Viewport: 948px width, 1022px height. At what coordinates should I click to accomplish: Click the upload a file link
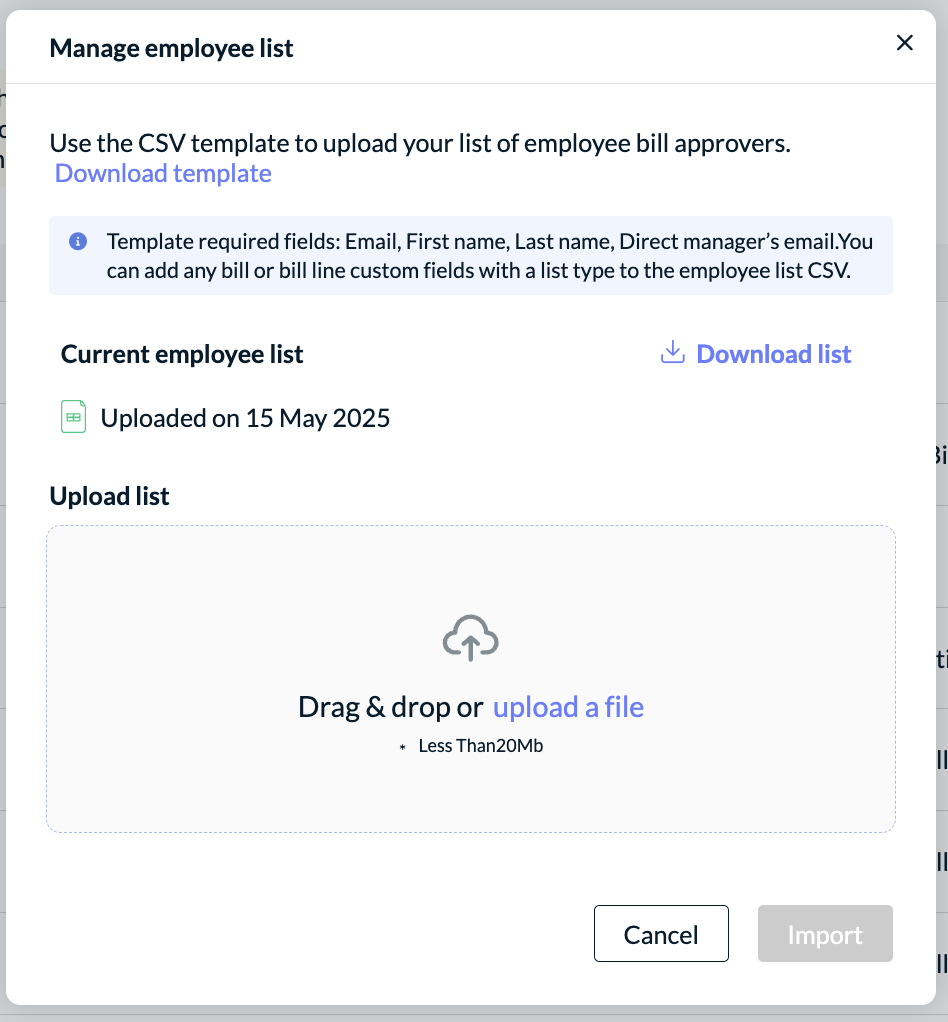[x=568, y=707]
